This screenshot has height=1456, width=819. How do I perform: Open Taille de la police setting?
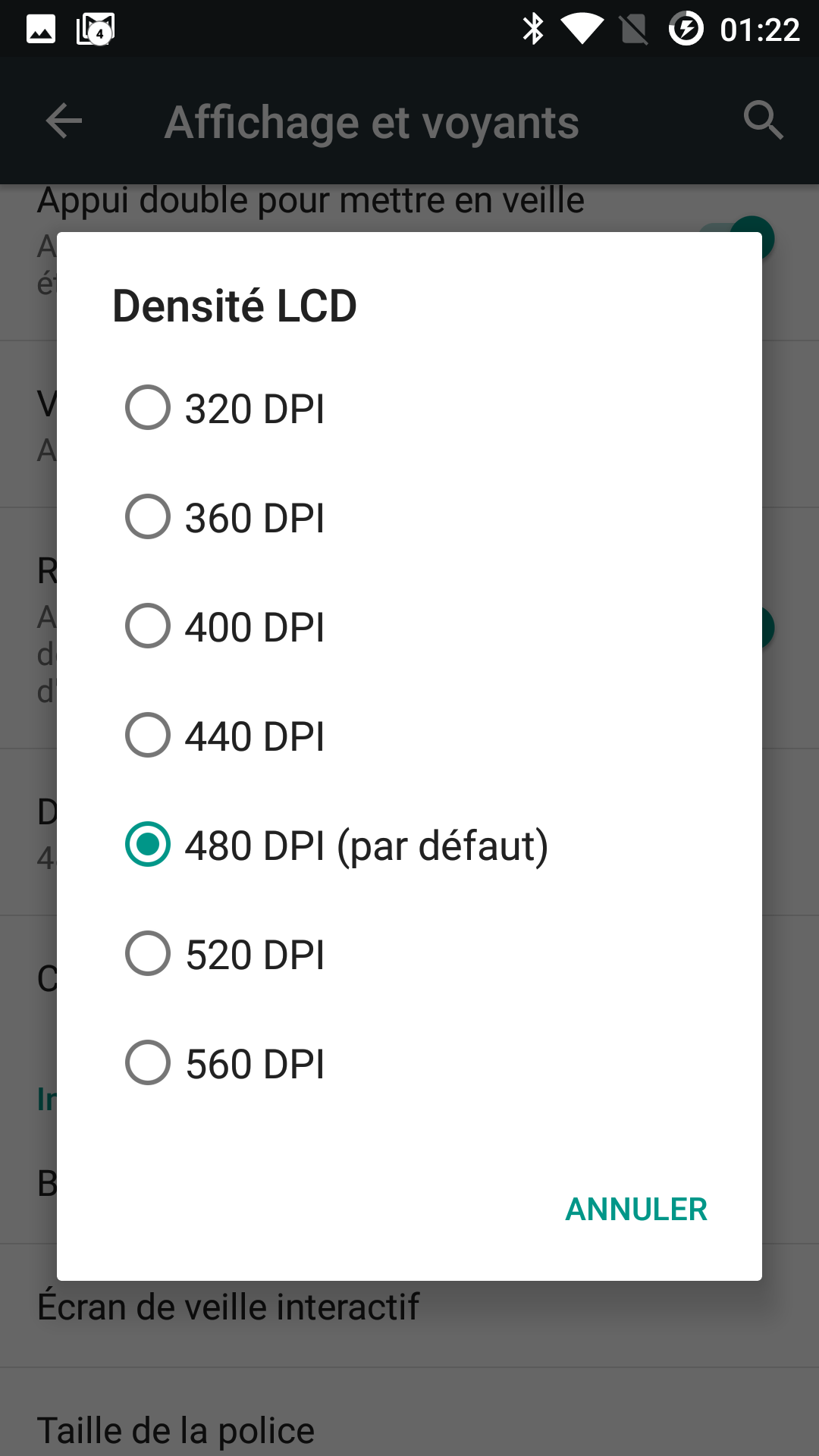176,1430
